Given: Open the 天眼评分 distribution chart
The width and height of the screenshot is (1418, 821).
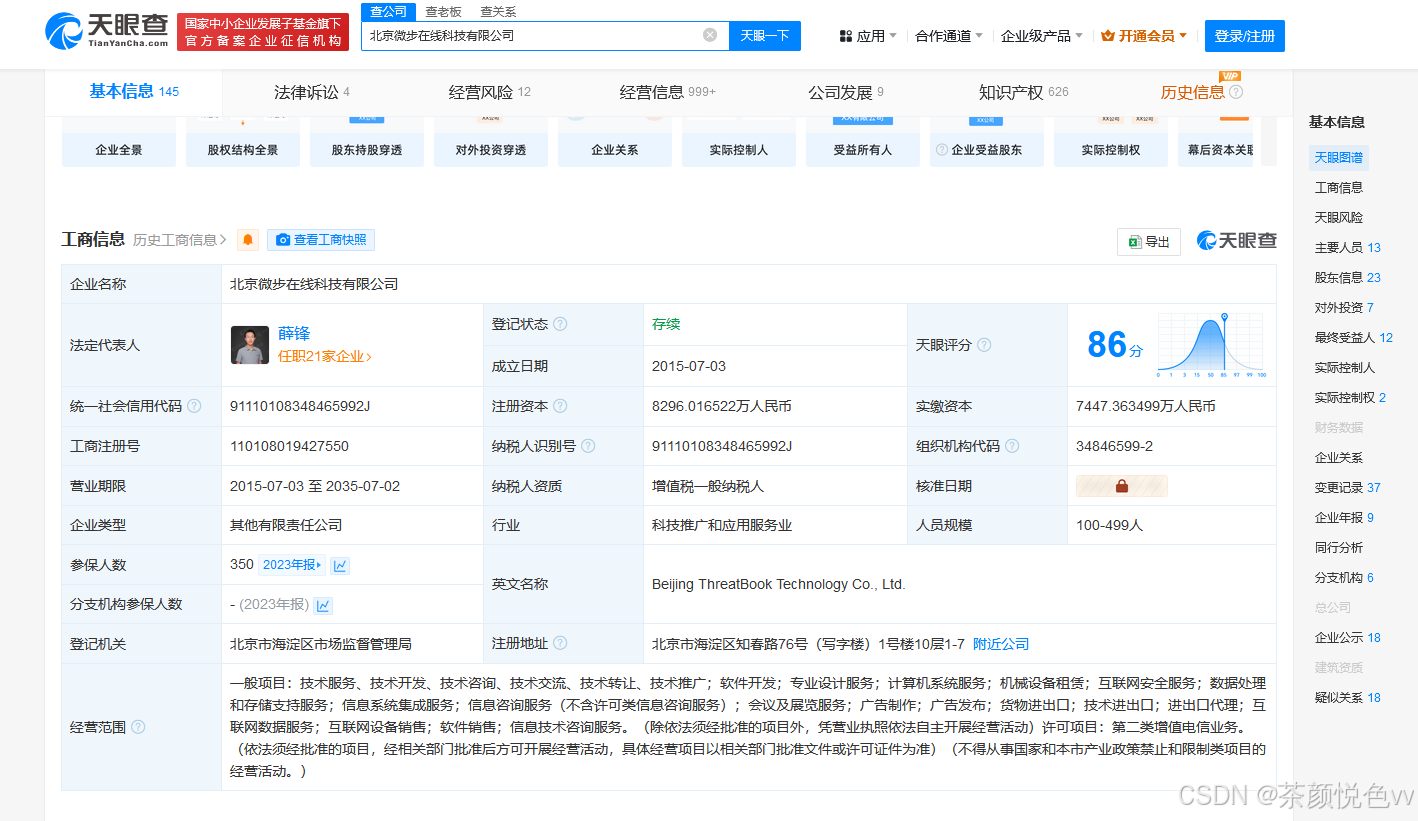Looking at the screenshot, I should coord(1211,344).
